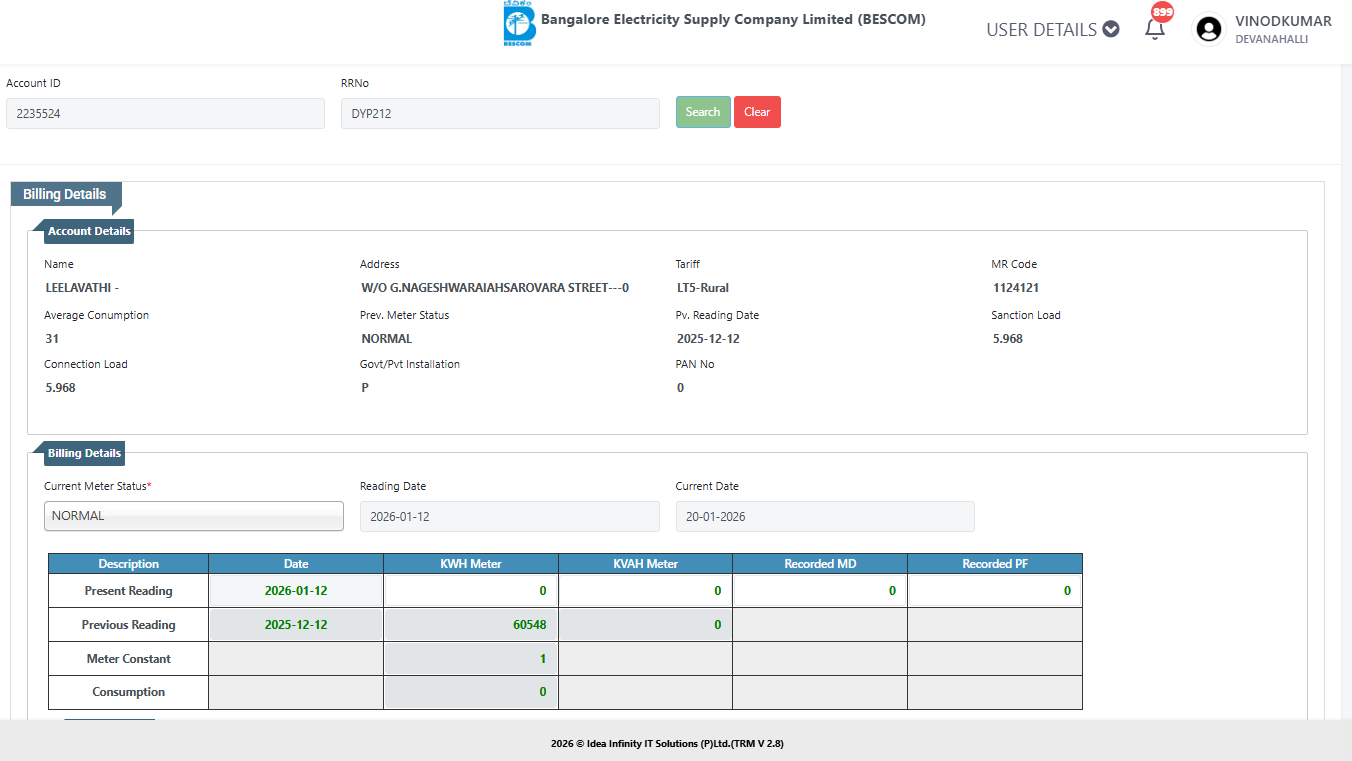The image size is (1352, 761).
Task: Click the user profile avatar icon
Action: coord(1209,30)
